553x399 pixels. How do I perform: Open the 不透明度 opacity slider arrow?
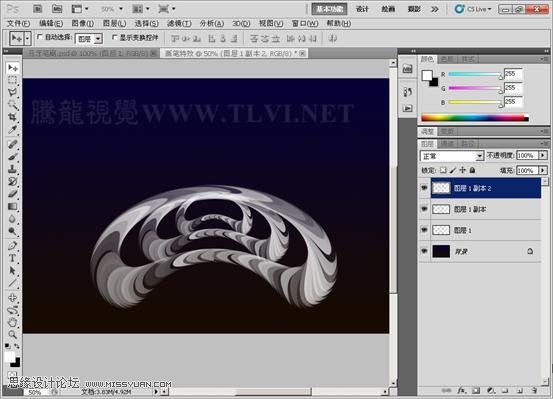(543, 156)
